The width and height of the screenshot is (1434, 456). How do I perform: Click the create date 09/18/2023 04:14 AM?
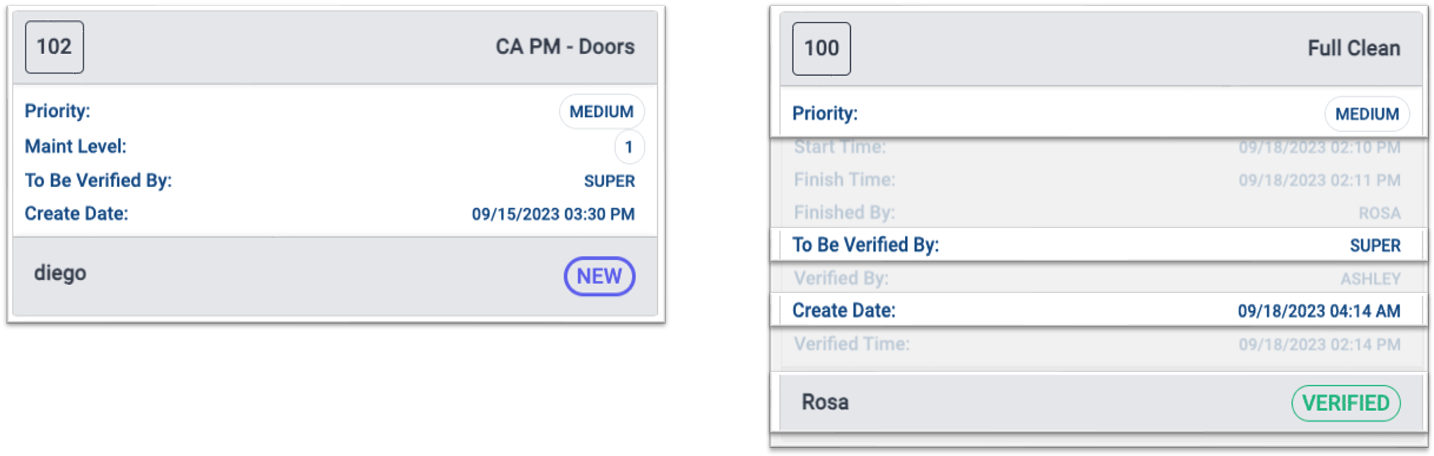[x=1319, y=311]
